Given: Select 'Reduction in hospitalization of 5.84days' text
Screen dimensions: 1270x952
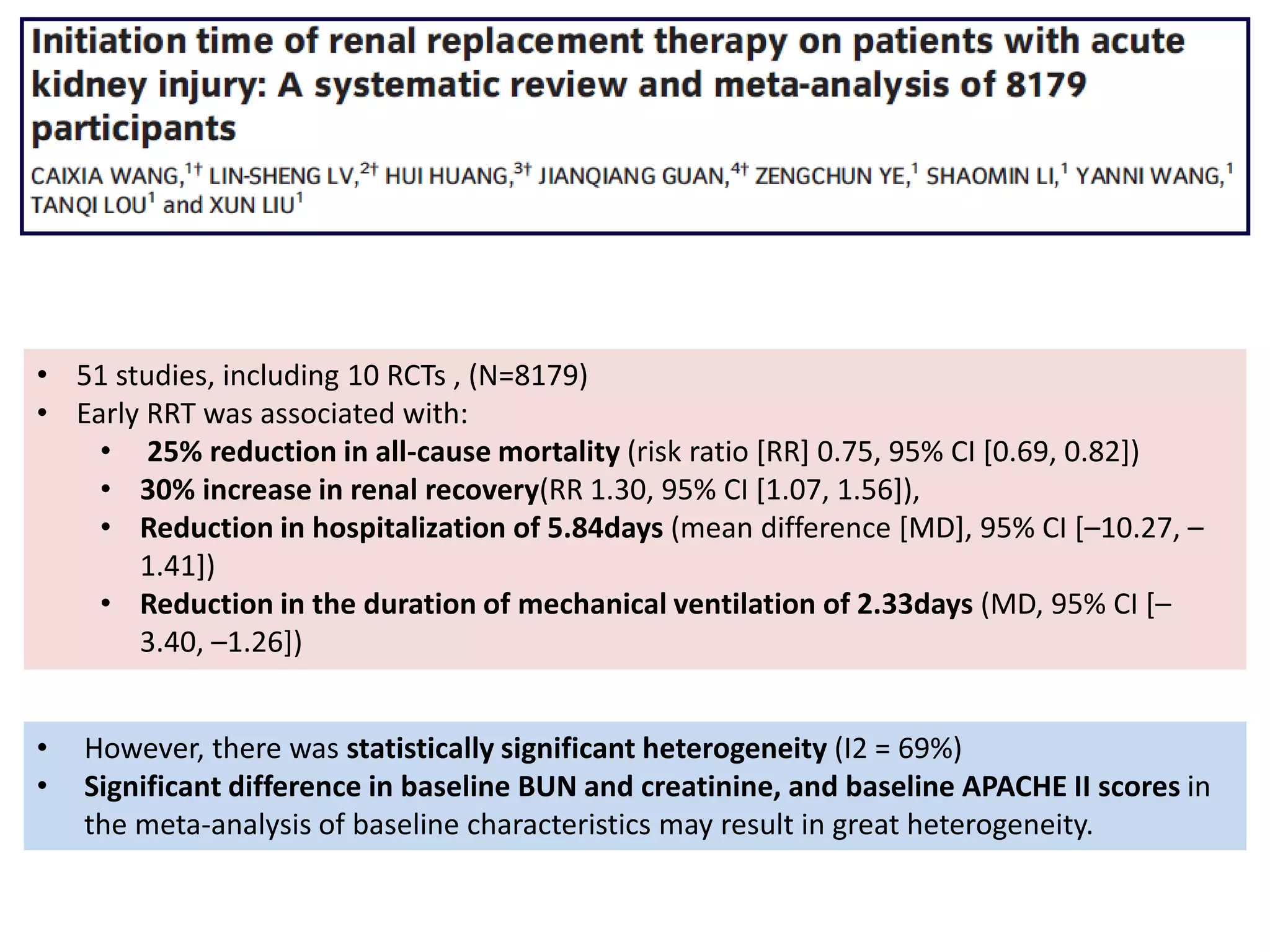Looking at the screenshot, I should 402,528.
